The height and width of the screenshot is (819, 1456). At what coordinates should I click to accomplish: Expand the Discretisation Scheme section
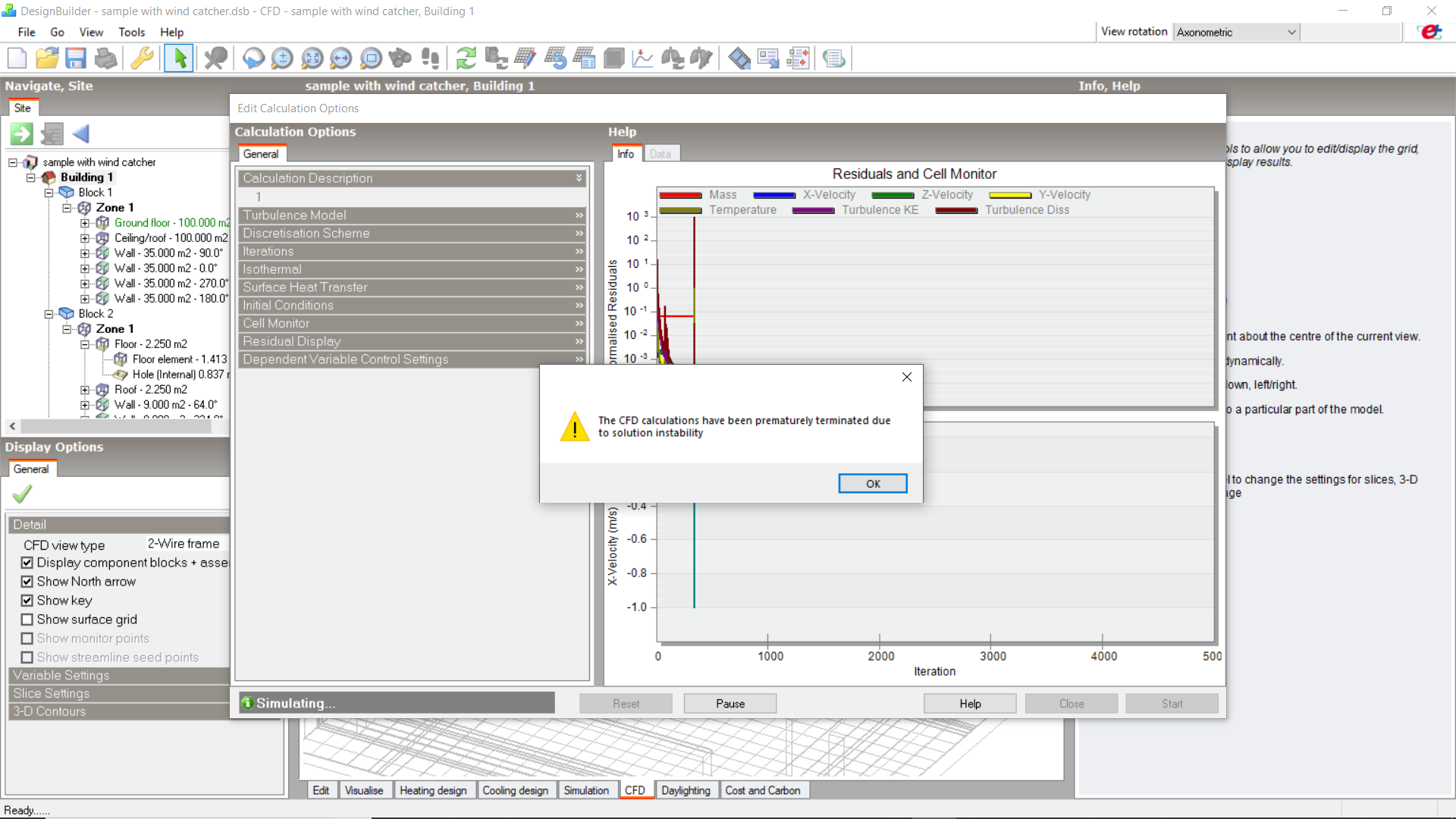point(413,234)
